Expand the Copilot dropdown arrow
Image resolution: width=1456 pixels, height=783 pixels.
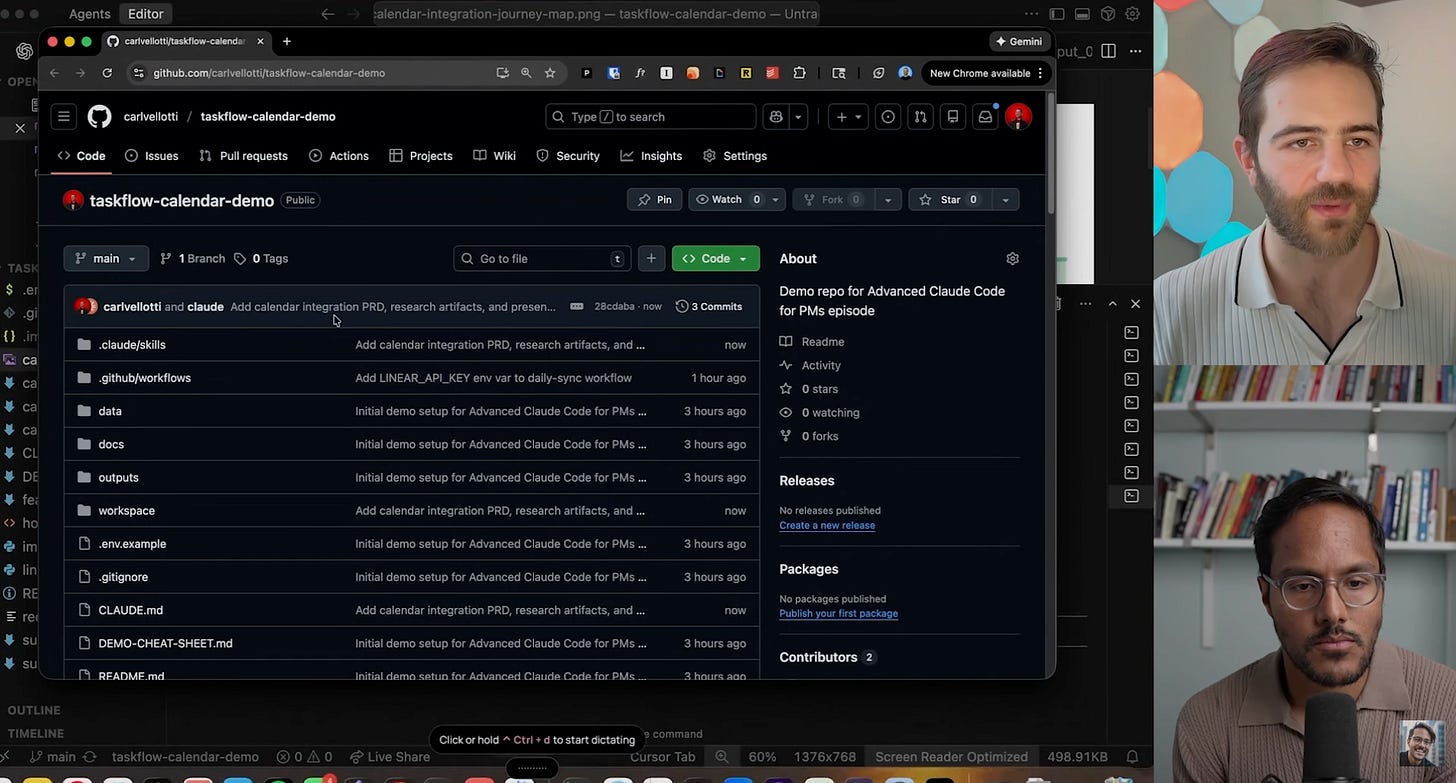tap(798, 117)
